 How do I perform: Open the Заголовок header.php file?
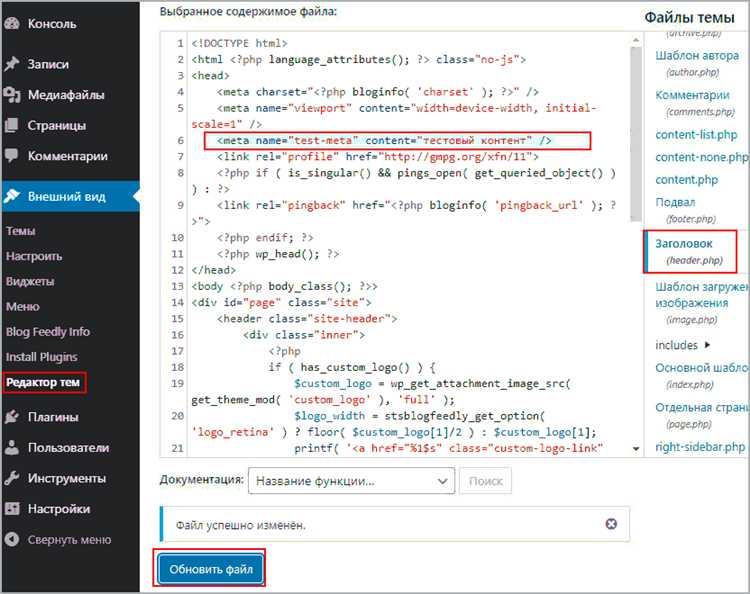pyautogui.click(x=689, y=252)
